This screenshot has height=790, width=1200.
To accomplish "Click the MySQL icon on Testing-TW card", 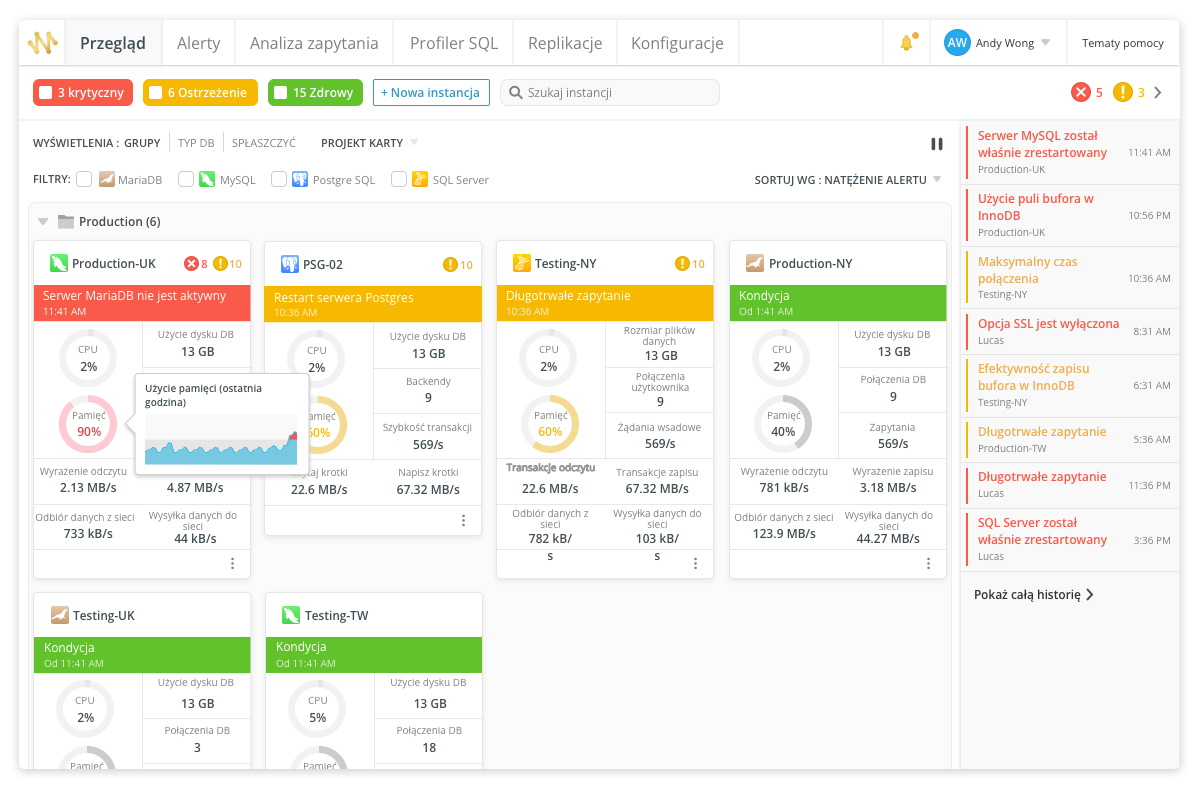I will tap(291, 615).
